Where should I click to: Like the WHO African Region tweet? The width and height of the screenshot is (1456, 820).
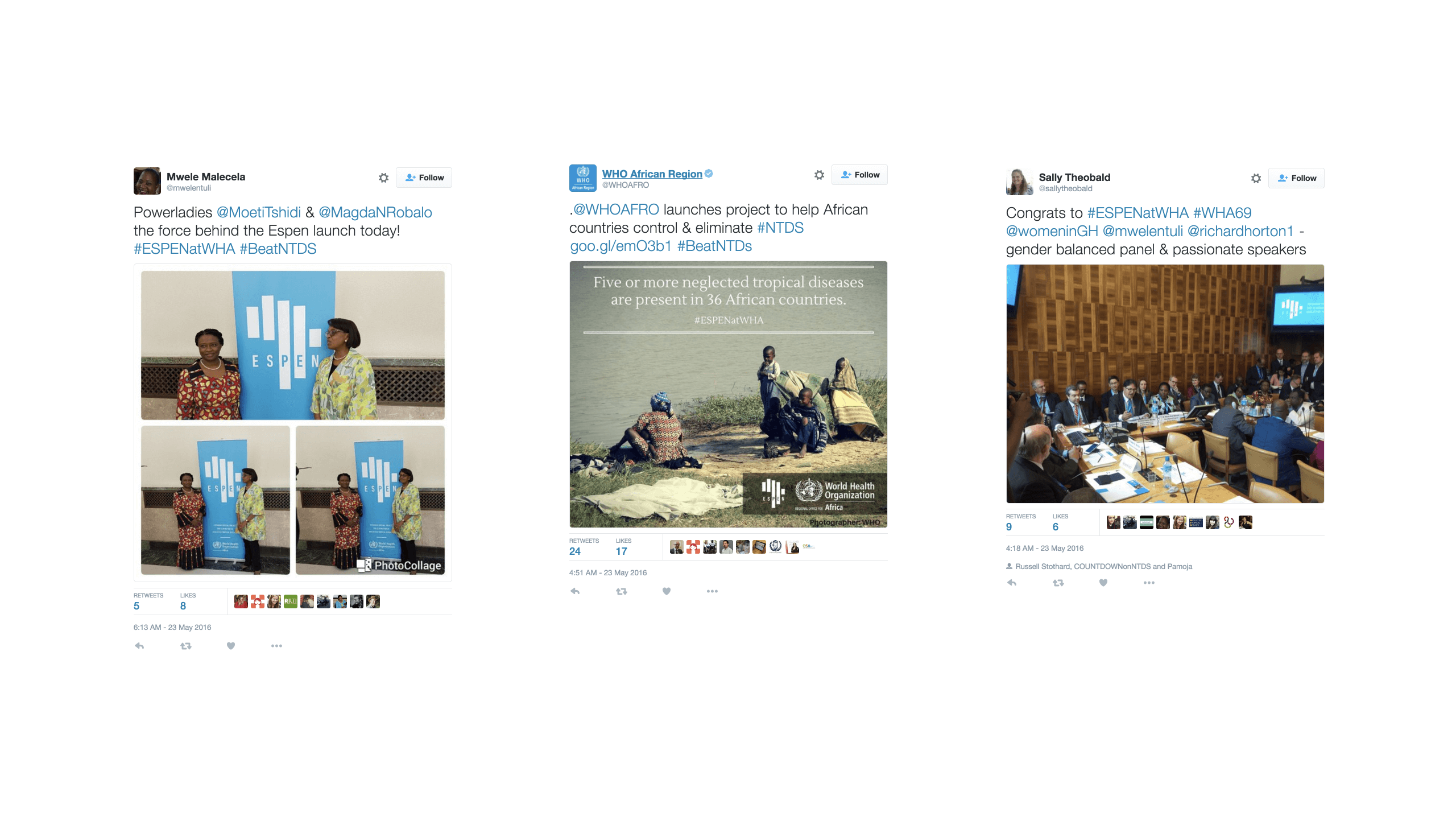(x=667, y=591)
